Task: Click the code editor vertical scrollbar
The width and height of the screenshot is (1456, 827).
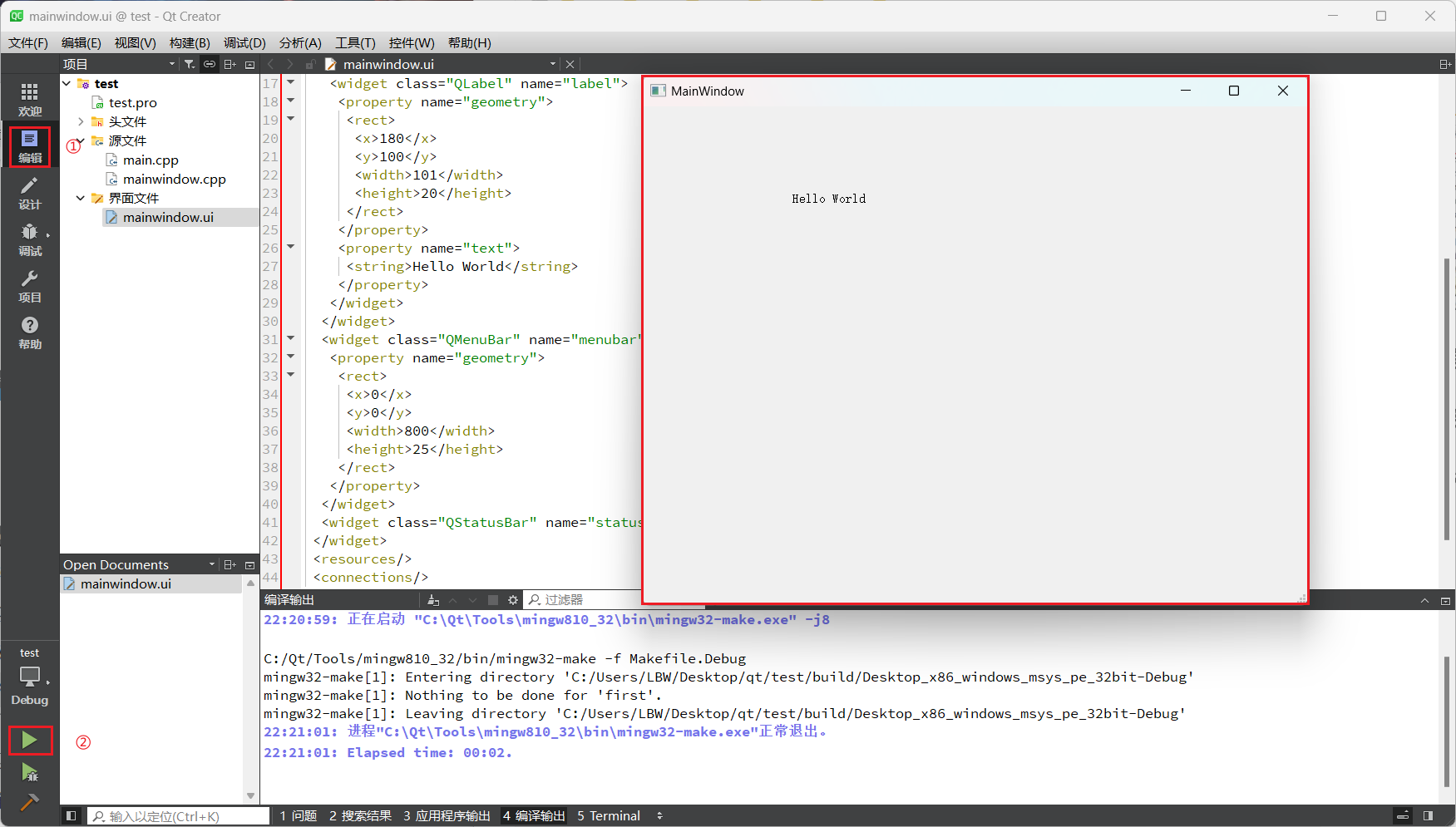Action: pos(1447,399)
